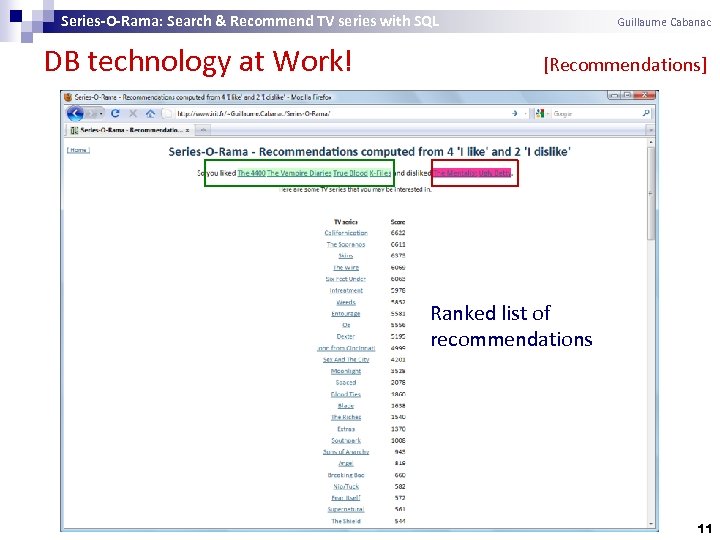The height and width of the screenshot is (540, 720).
Task: Click the Score column header
Action: [x=398, y=222]
